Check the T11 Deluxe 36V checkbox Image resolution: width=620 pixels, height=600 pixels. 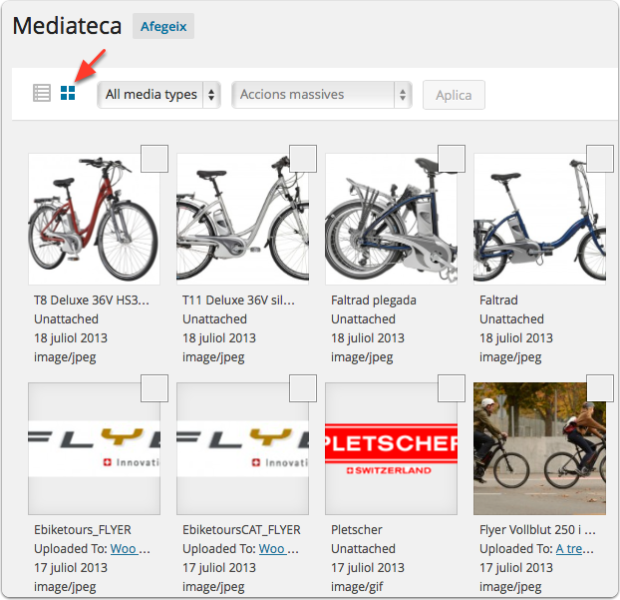point(303,159)
